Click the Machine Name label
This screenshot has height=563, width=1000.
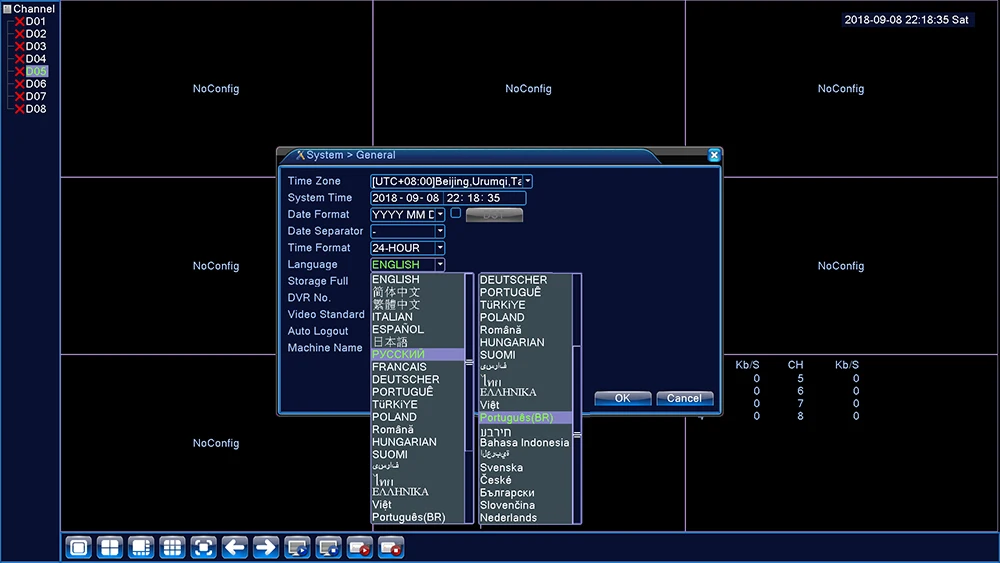325,347
